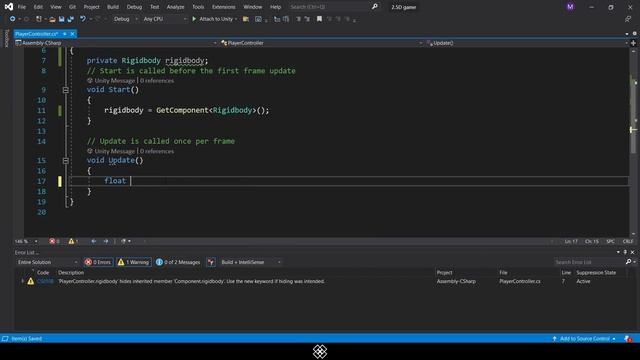Image resolution: width=640 pixels, height=360 pixels.
Task: Open the code cleanup broom icon
Action: (x=123, y=241)
